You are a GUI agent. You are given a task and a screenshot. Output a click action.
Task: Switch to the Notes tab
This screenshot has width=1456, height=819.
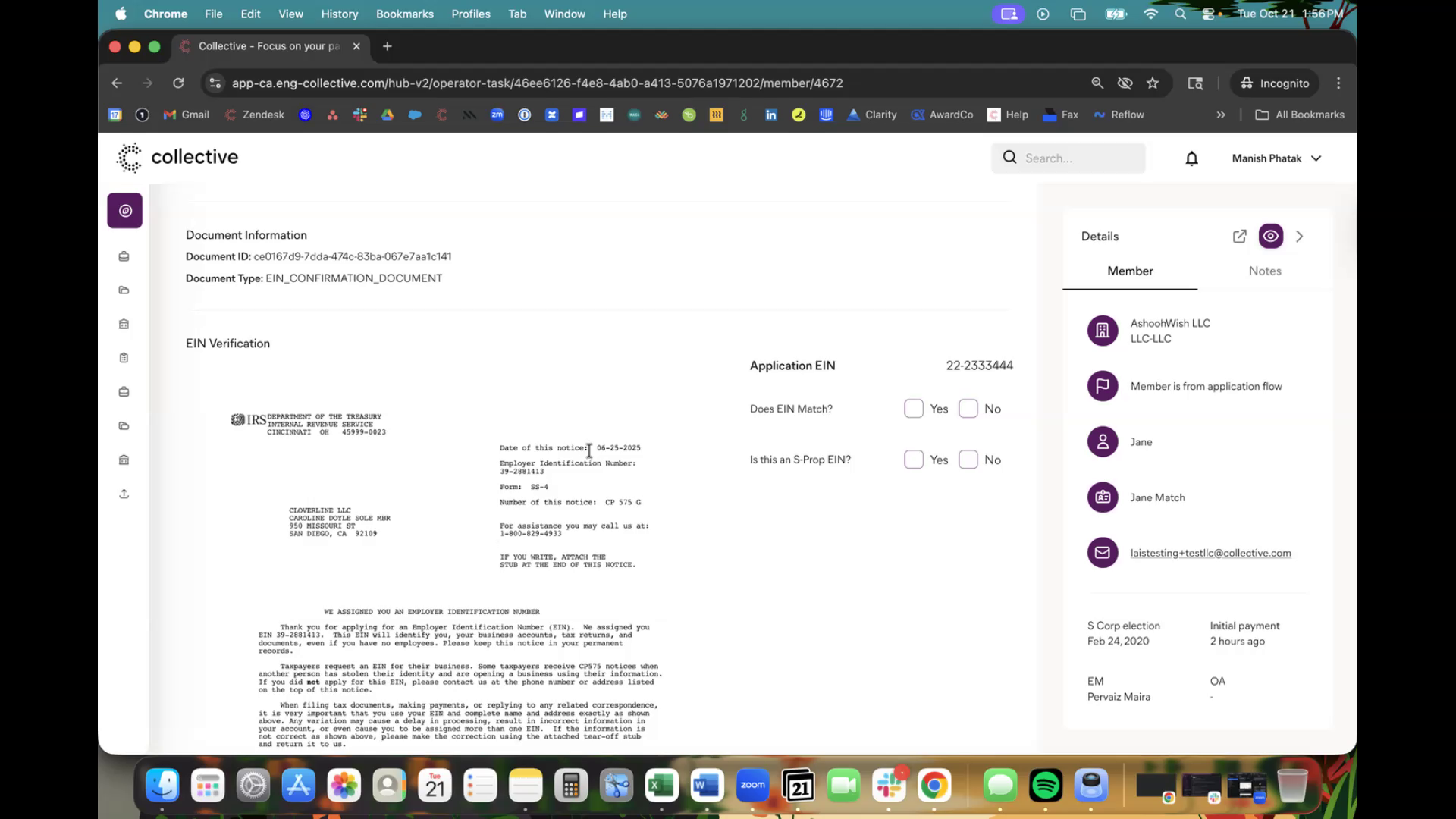point(1265,271)
